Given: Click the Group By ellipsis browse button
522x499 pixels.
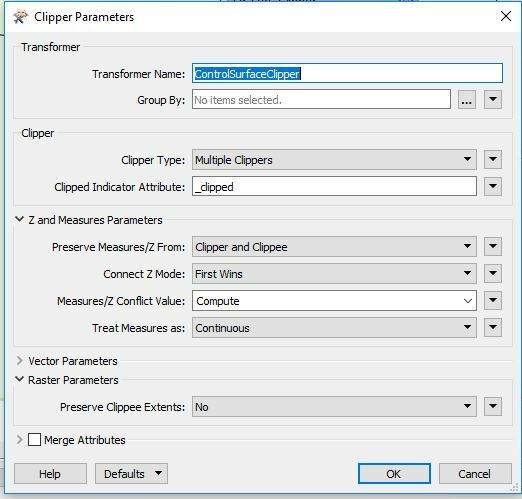Looking at the screenshot, I should point(466,99).
